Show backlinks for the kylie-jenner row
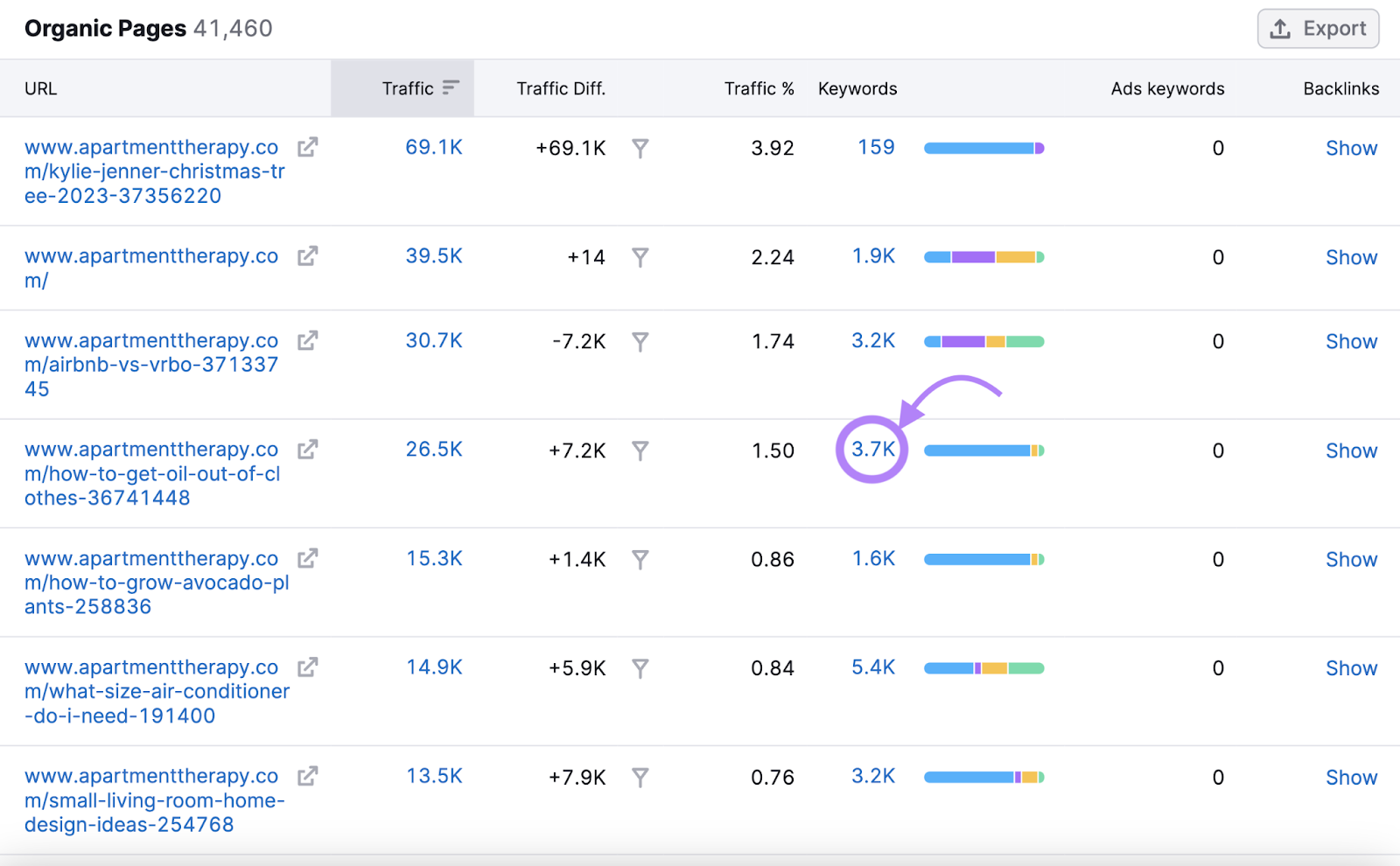 pos(1351,148)
